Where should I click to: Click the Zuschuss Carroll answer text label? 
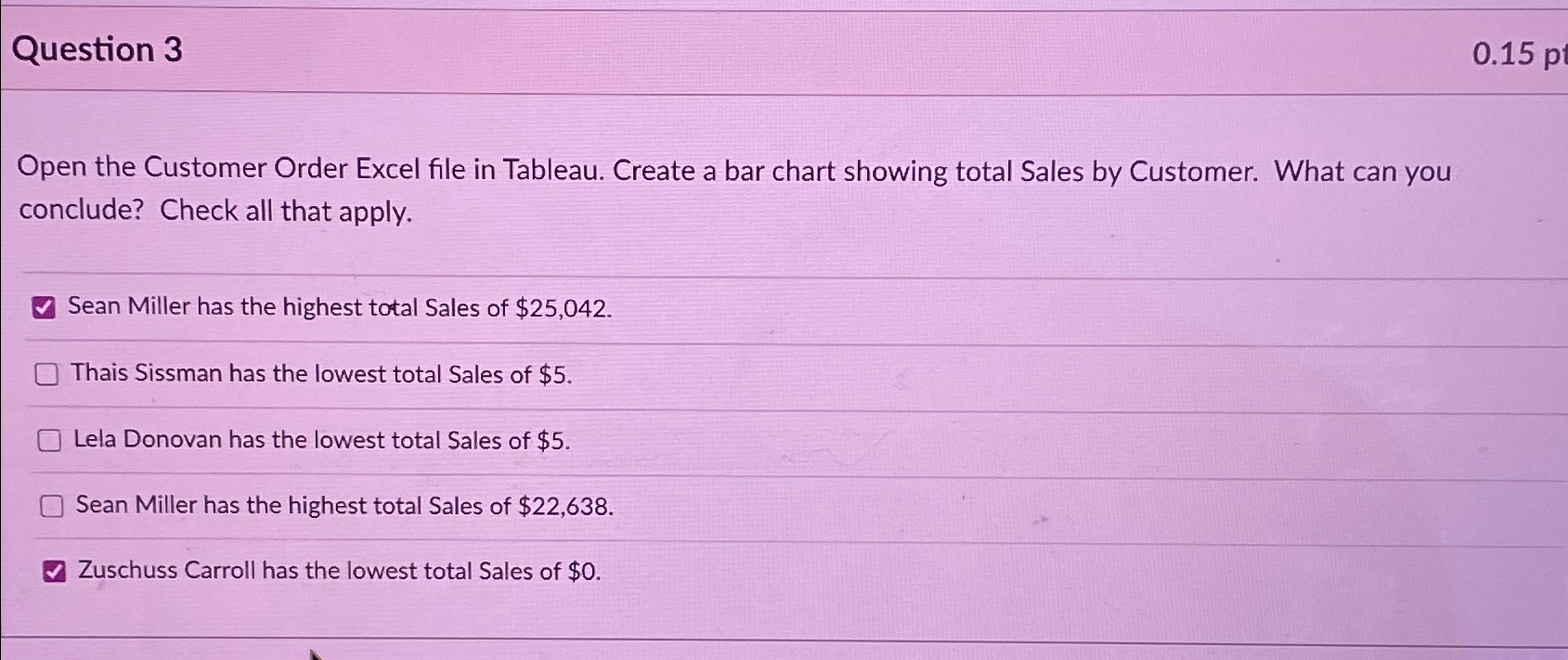click(x=339, y=570)
